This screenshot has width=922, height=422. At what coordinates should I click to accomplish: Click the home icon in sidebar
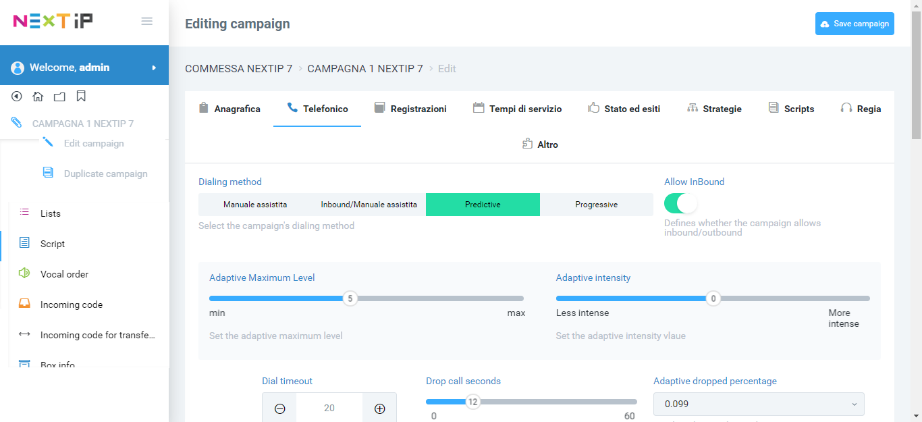[38, 96]
